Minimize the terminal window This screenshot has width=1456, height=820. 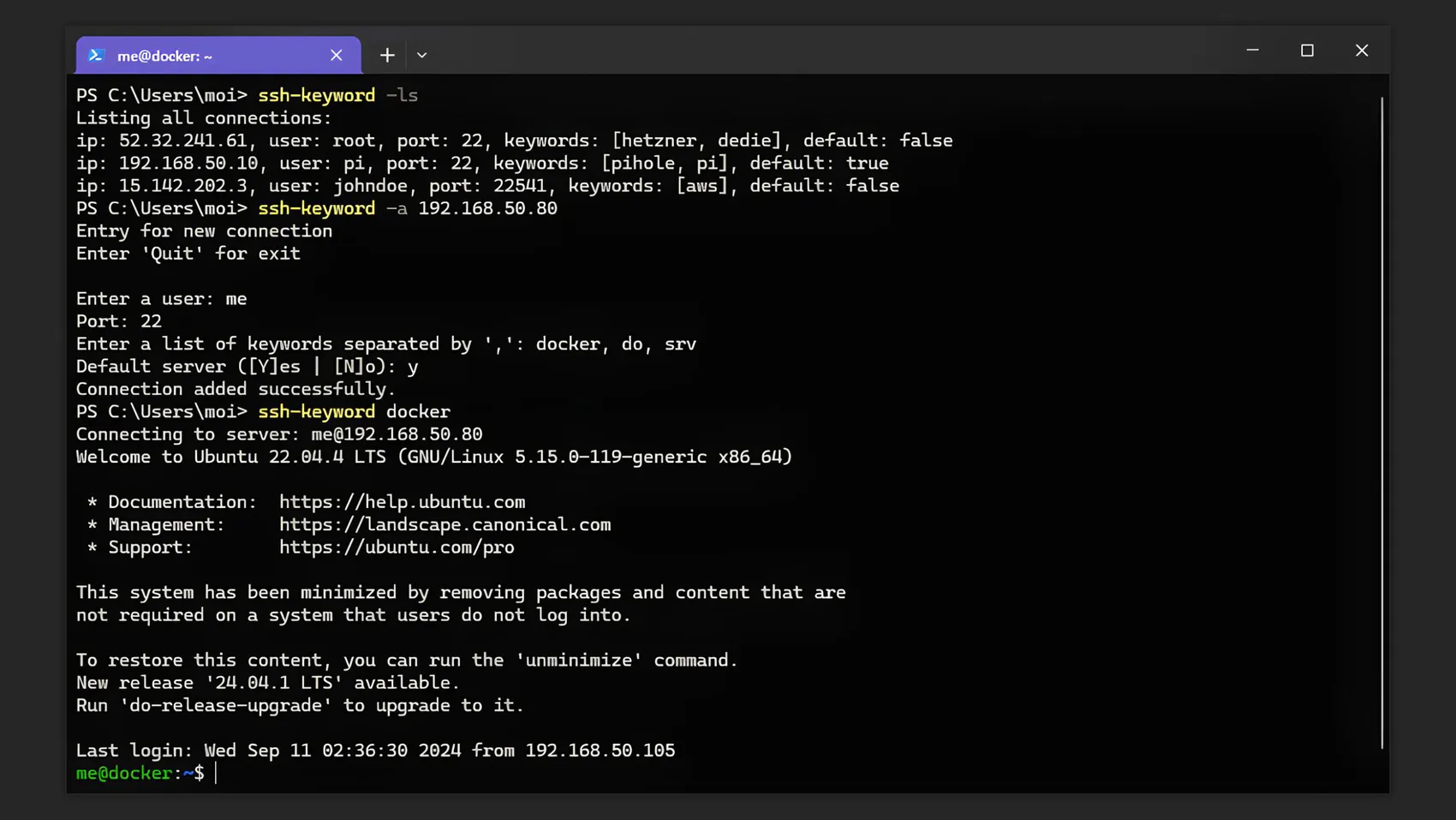point(1252,51)
